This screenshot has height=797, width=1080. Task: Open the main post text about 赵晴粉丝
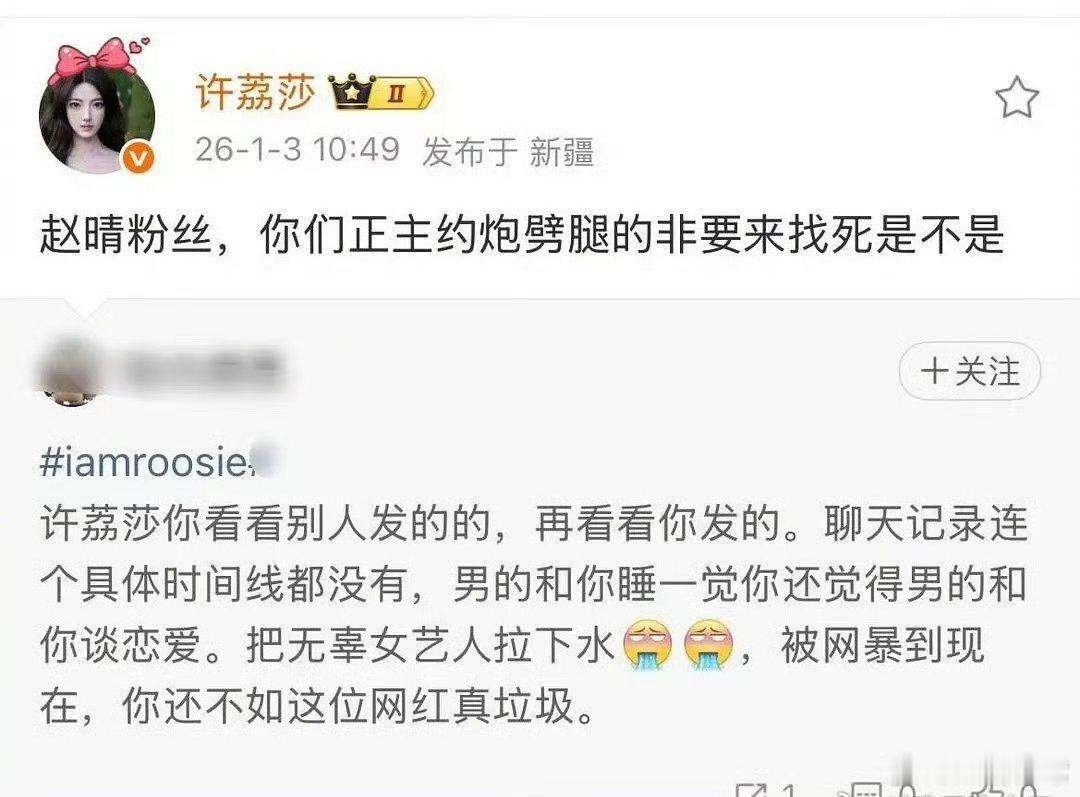(x=521, y=236)
